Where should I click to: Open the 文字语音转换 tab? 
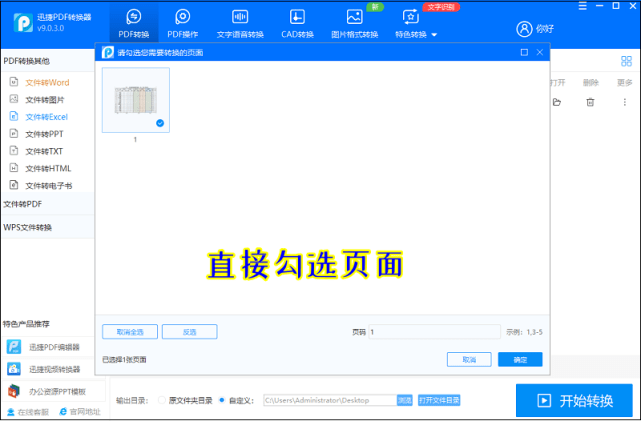(x=240, y=24)
